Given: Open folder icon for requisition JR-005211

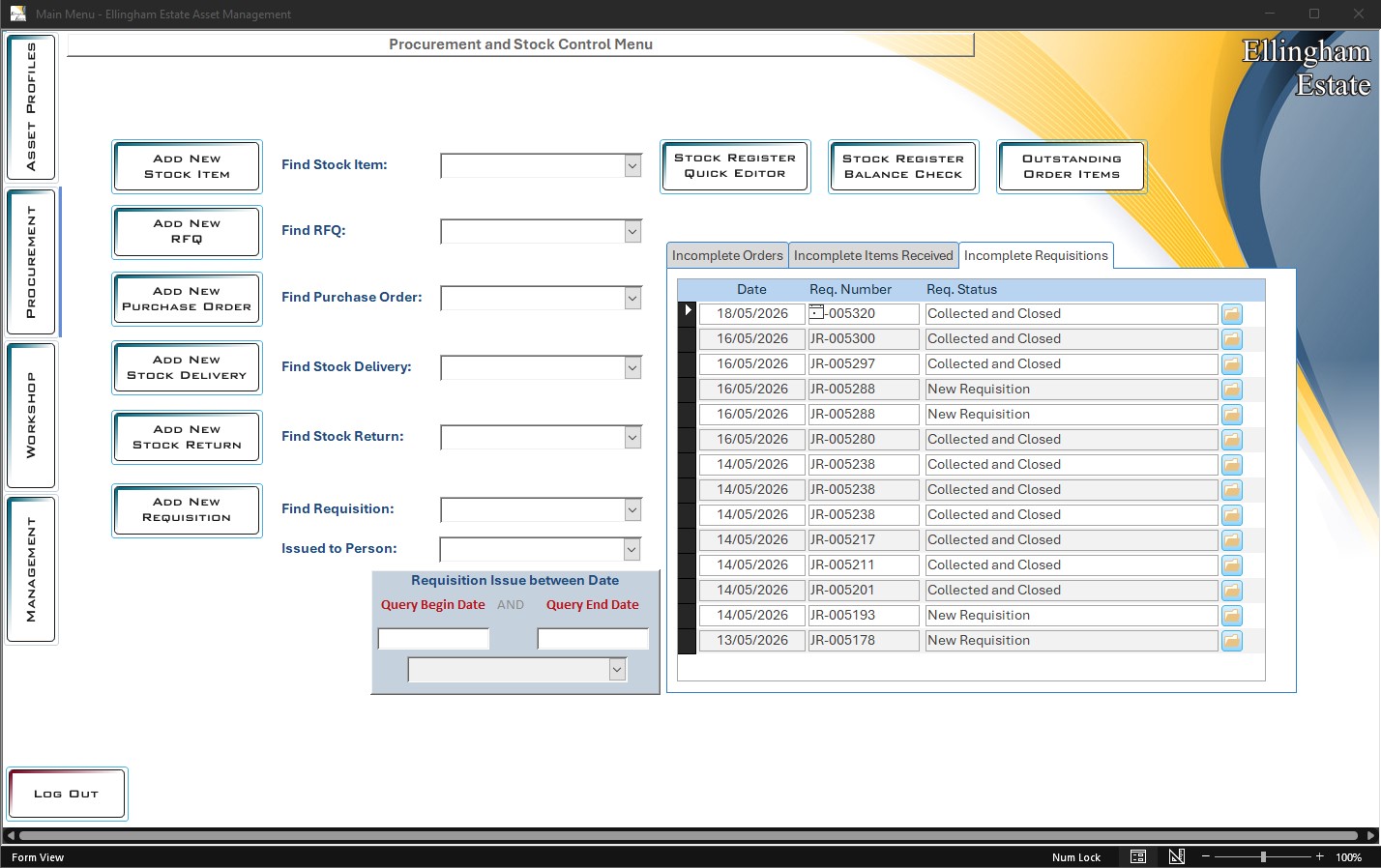Looking at the screenshot, I should coord(1231,565).
